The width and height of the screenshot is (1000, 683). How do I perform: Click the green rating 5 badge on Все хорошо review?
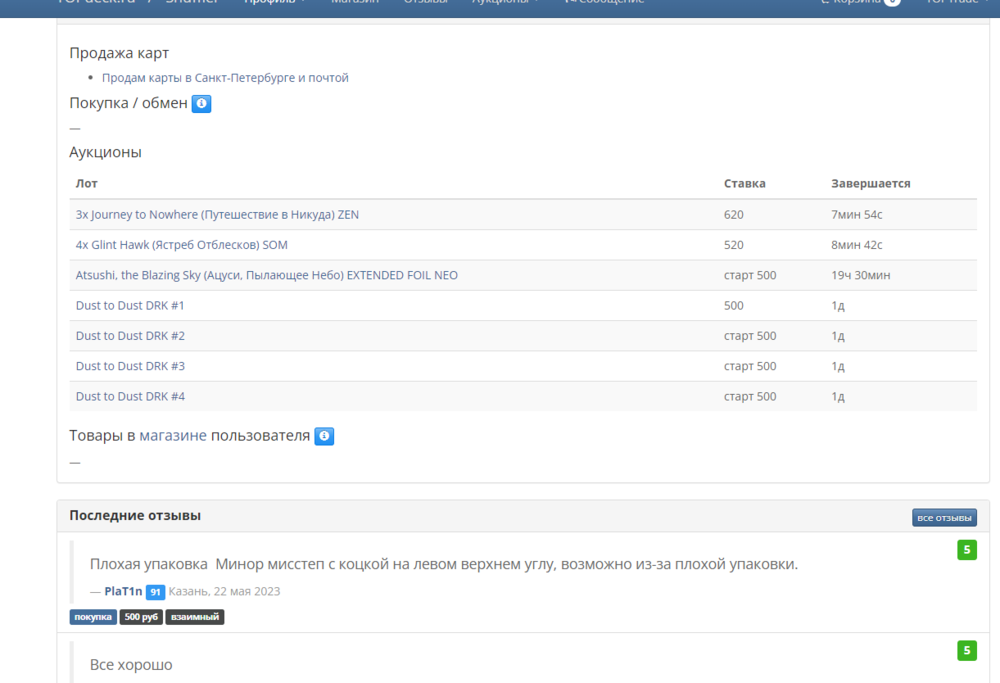[x=966, y=651]
